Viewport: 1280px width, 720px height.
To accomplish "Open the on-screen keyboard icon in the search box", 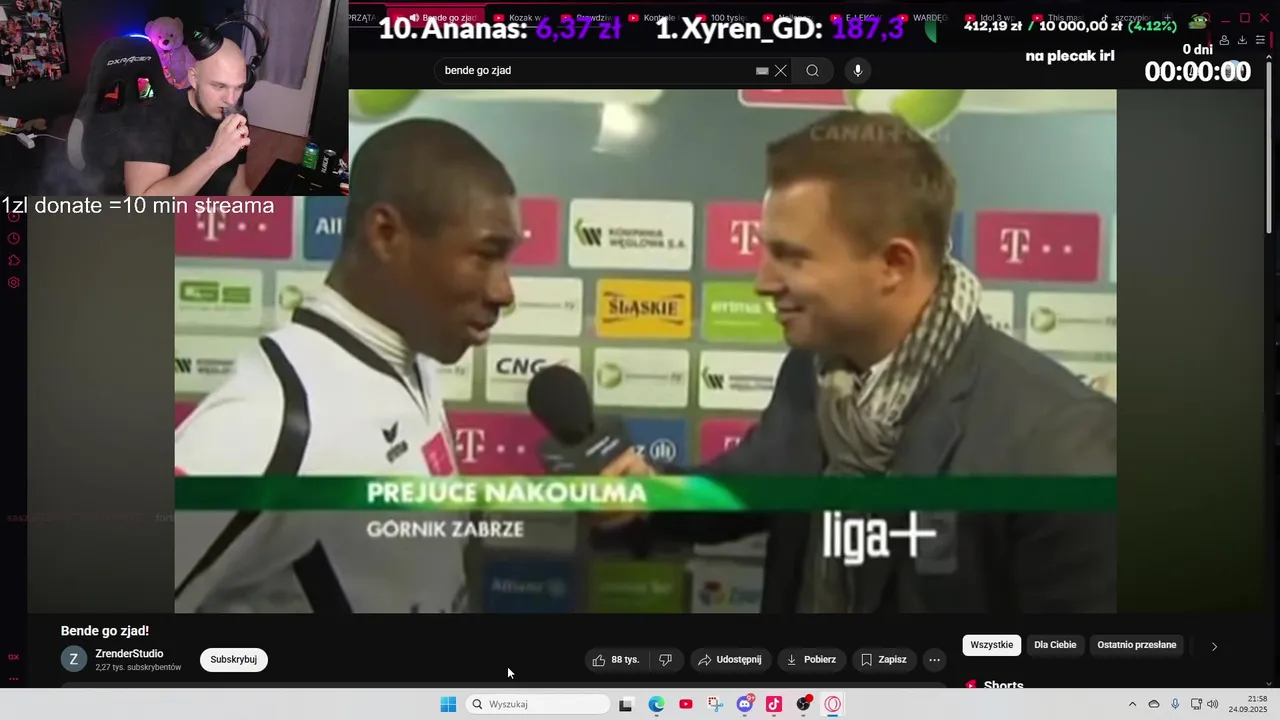I will (x=762, y=71).
